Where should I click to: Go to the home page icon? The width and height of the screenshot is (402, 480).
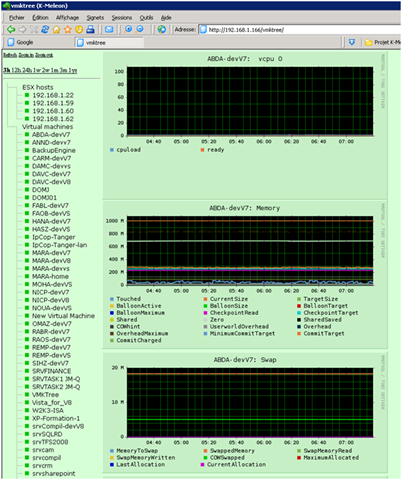57,30
